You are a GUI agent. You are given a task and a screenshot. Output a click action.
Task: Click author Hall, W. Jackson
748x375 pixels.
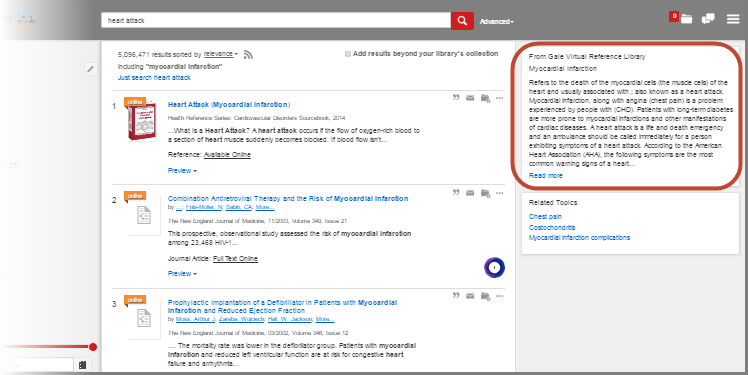(290, 319)
